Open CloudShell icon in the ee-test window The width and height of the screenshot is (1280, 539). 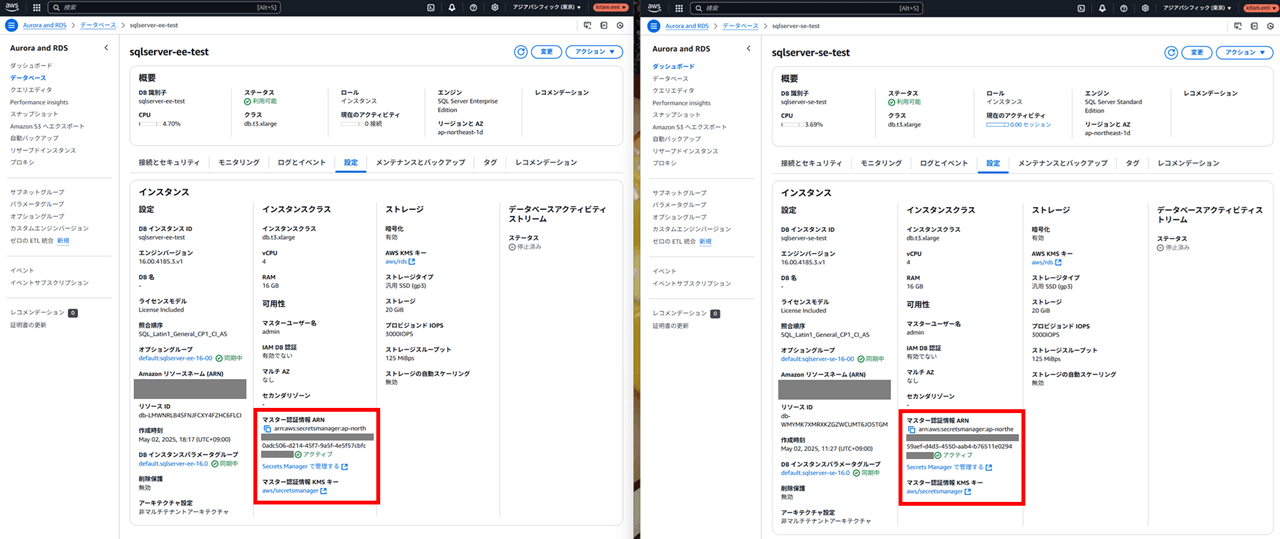coord(430,7)
